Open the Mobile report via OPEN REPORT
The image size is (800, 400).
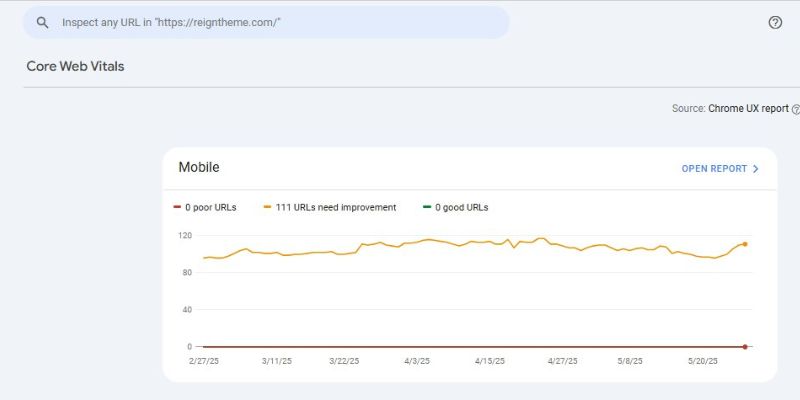[x=714, y=169]
